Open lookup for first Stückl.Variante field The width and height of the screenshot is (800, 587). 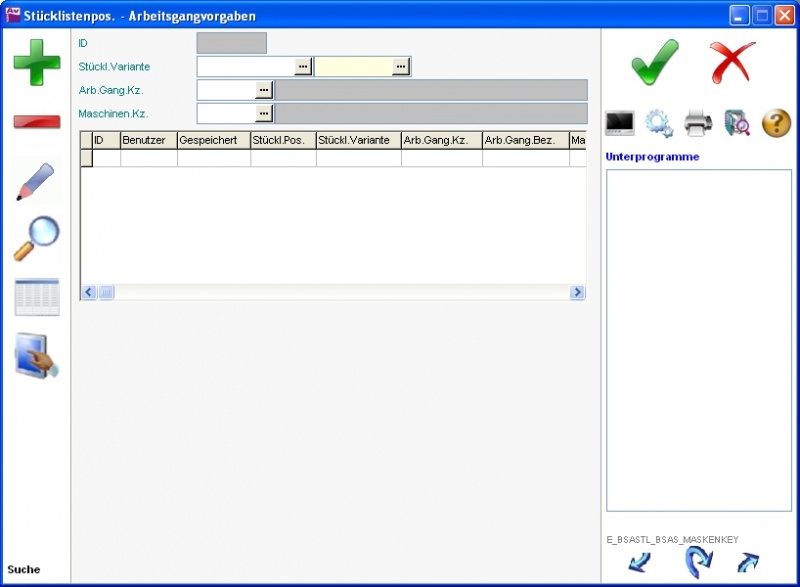pos(304,67)
